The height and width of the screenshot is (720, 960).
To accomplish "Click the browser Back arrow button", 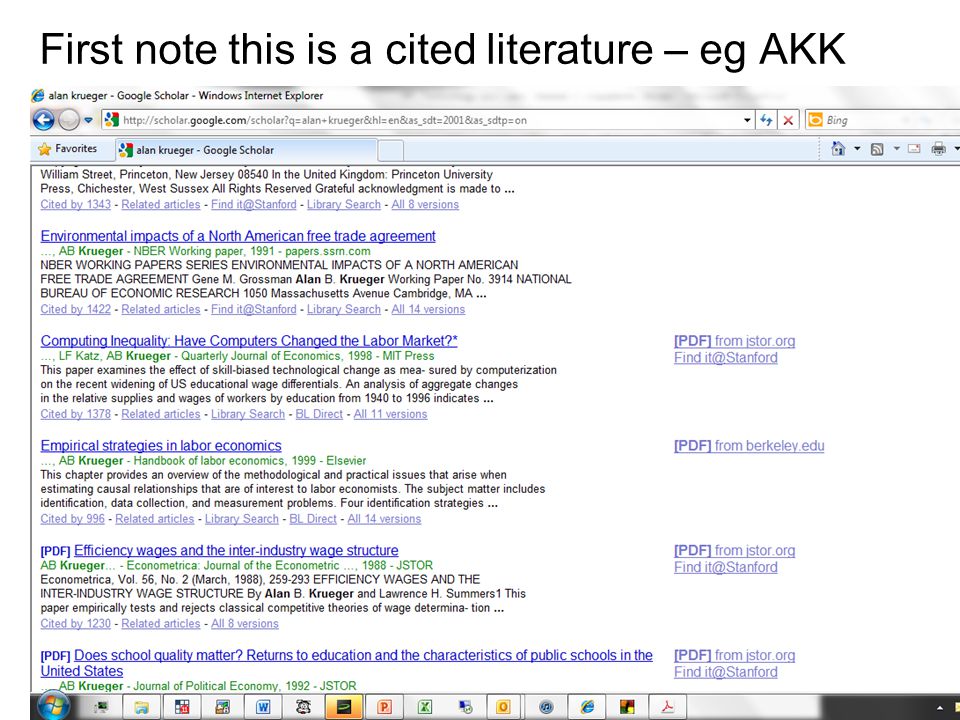I will [43, 120].
